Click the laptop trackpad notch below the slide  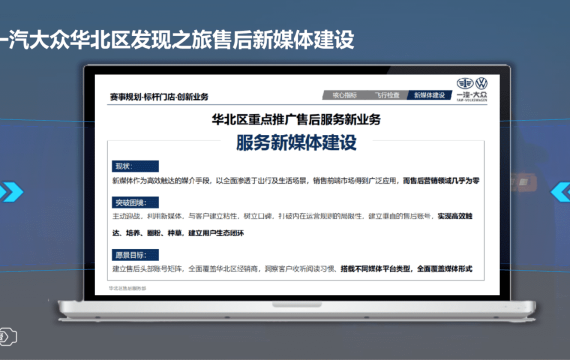[x=297, y=304]
